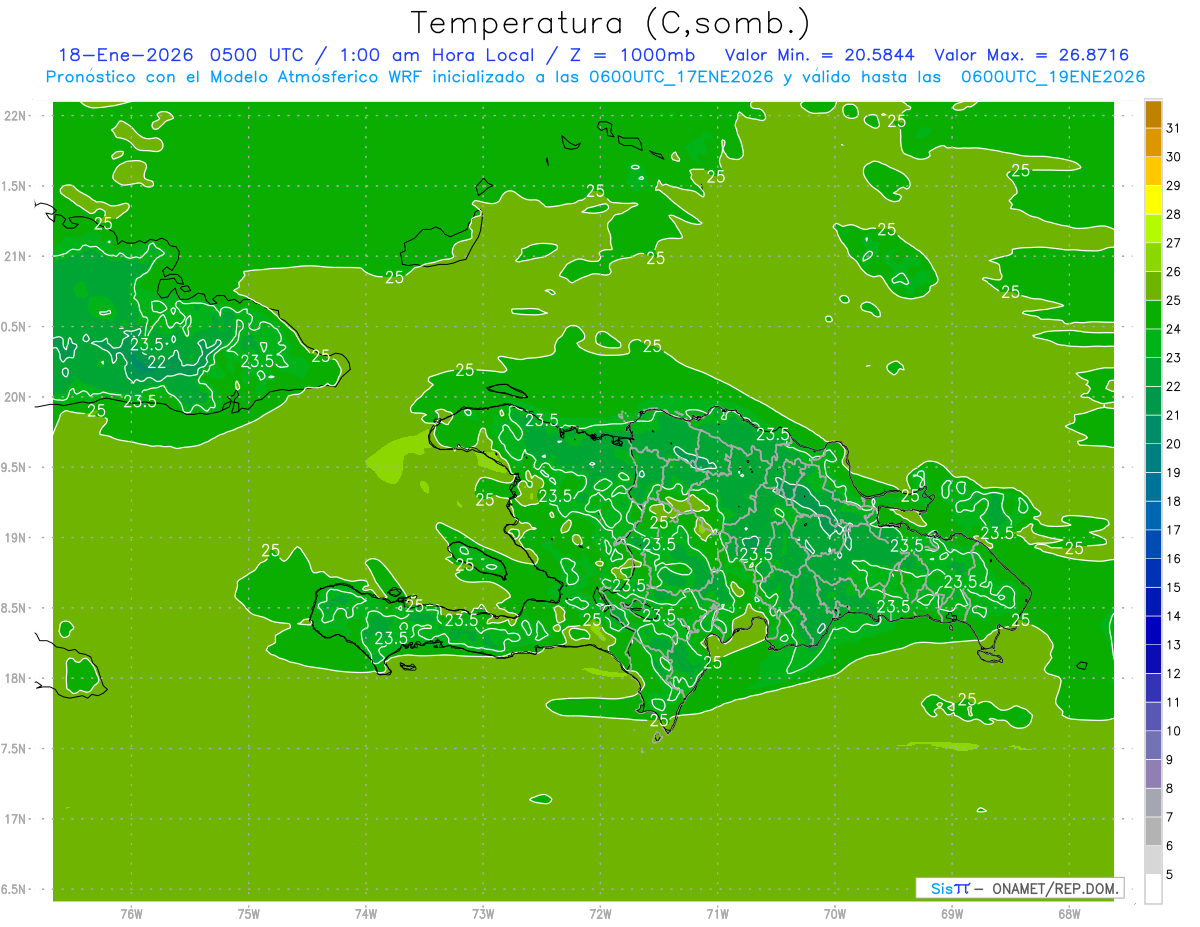1200x927 pixels.
Task: Click the color scale label '12'
Action: (x=1173, y=673)
